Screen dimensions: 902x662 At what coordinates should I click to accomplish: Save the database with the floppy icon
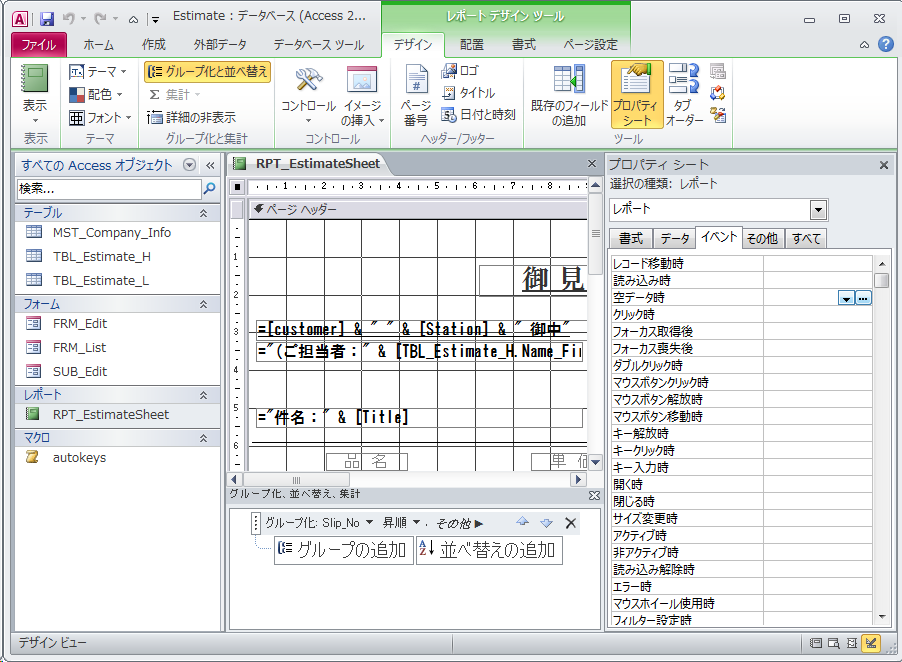coord(47,19)
